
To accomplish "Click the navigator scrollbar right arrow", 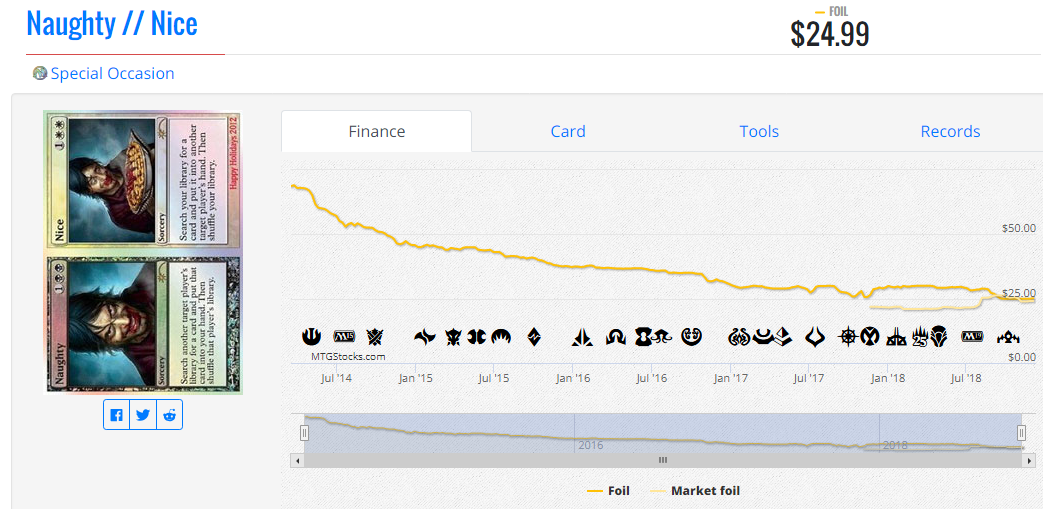I will click(x=1030, y=460).
